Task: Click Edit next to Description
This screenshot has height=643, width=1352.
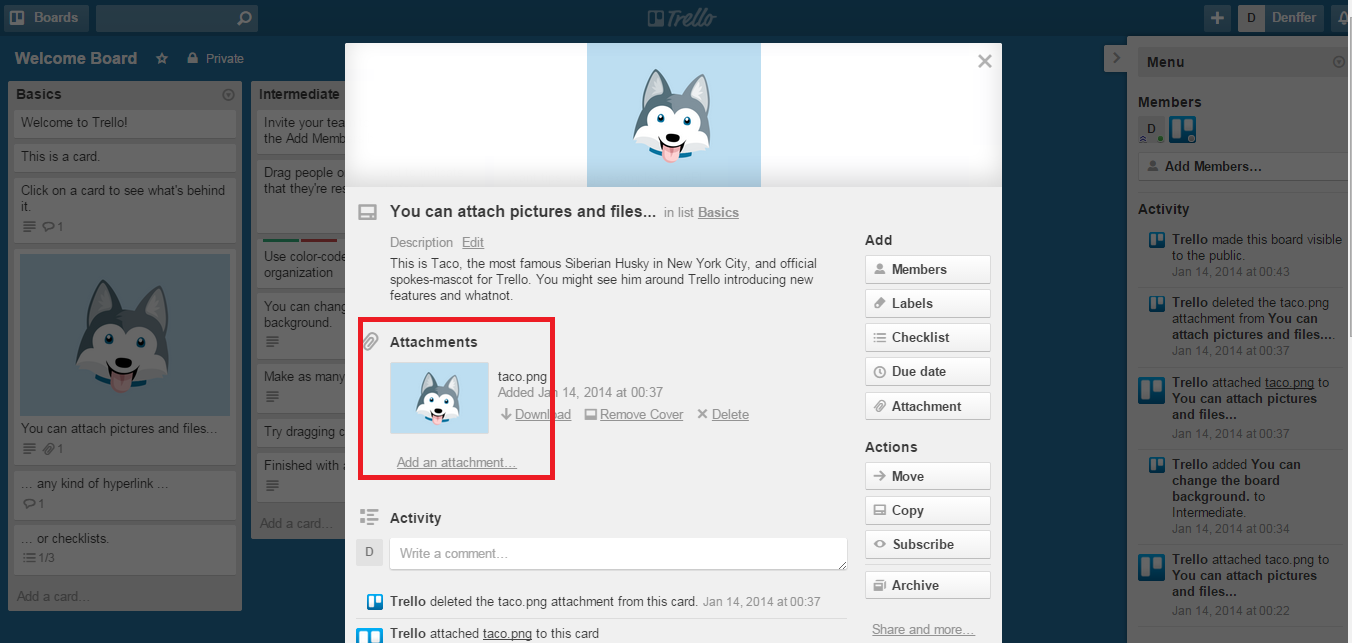Action: pos(473,242)
